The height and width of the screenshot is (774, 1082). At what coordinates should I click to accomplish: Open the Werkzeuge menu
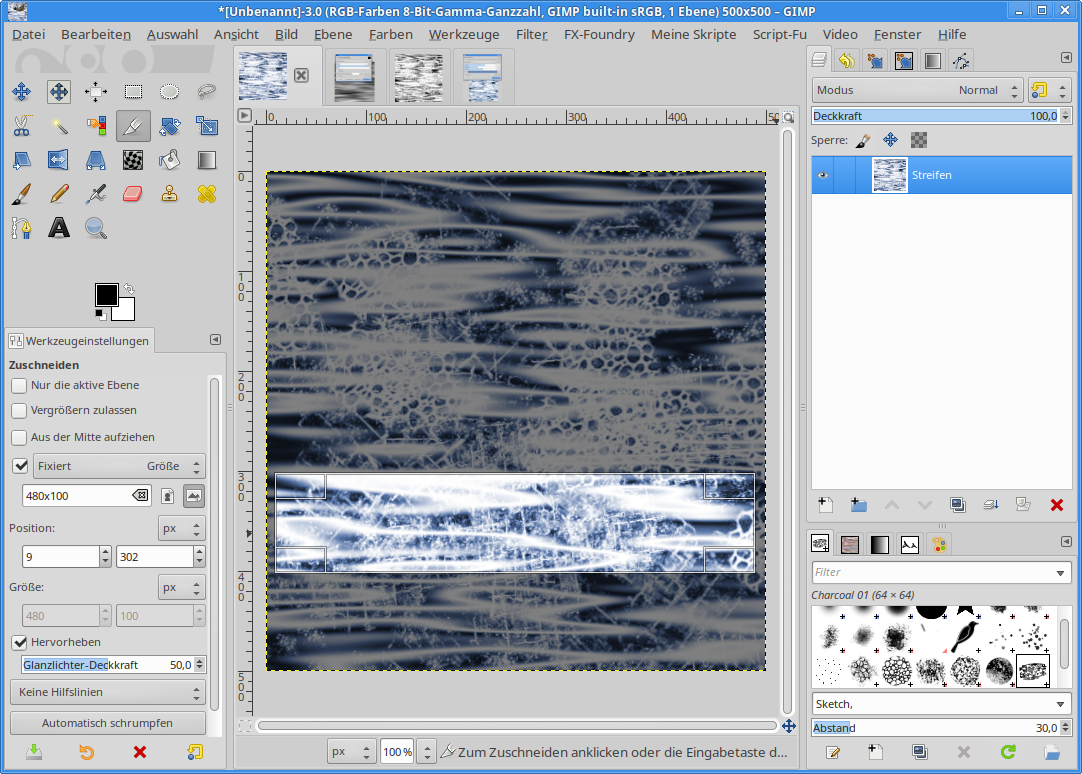point(463,34)
